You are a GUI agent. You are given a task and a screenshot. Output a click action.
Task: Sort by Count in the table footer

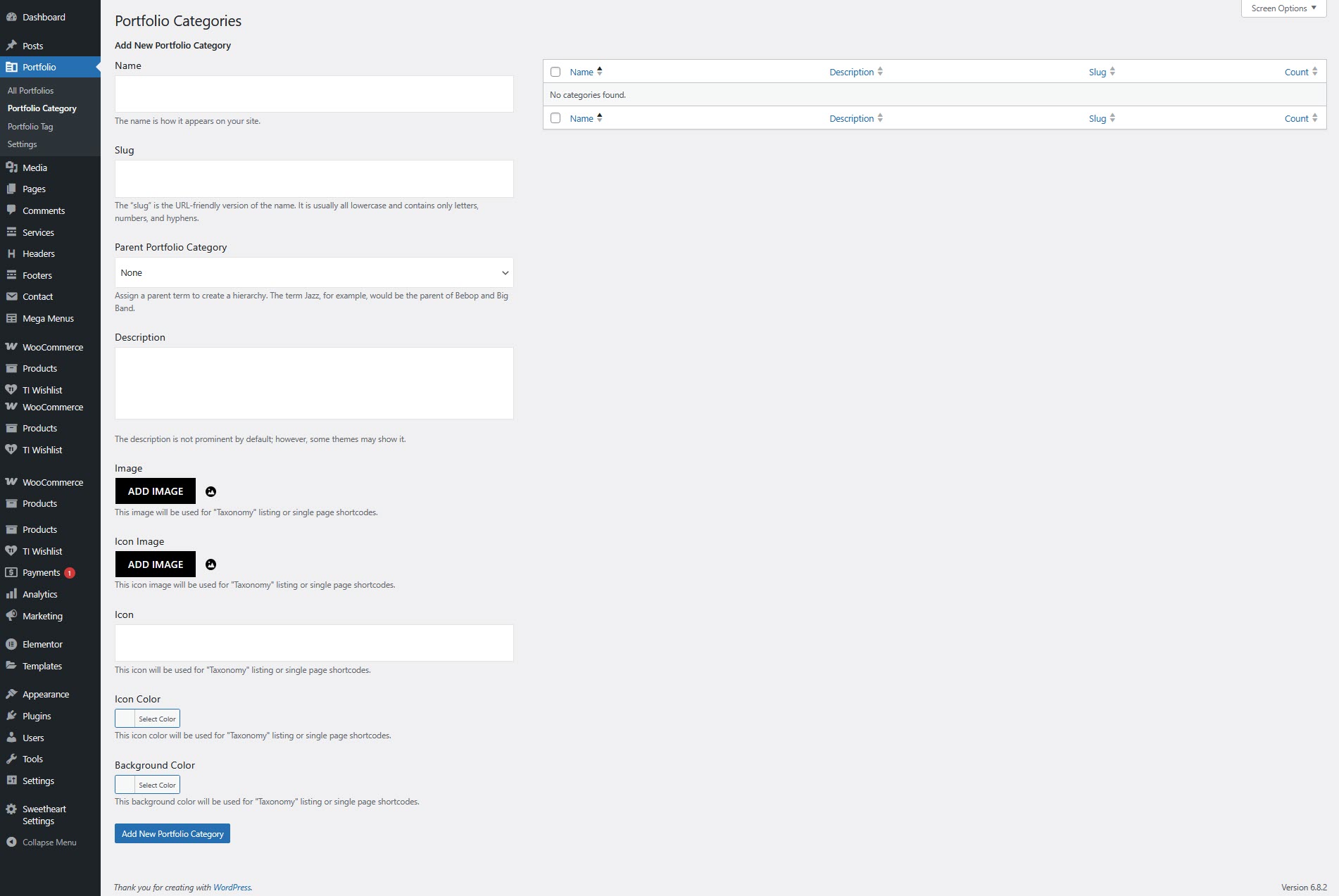tap(1301, 118)
